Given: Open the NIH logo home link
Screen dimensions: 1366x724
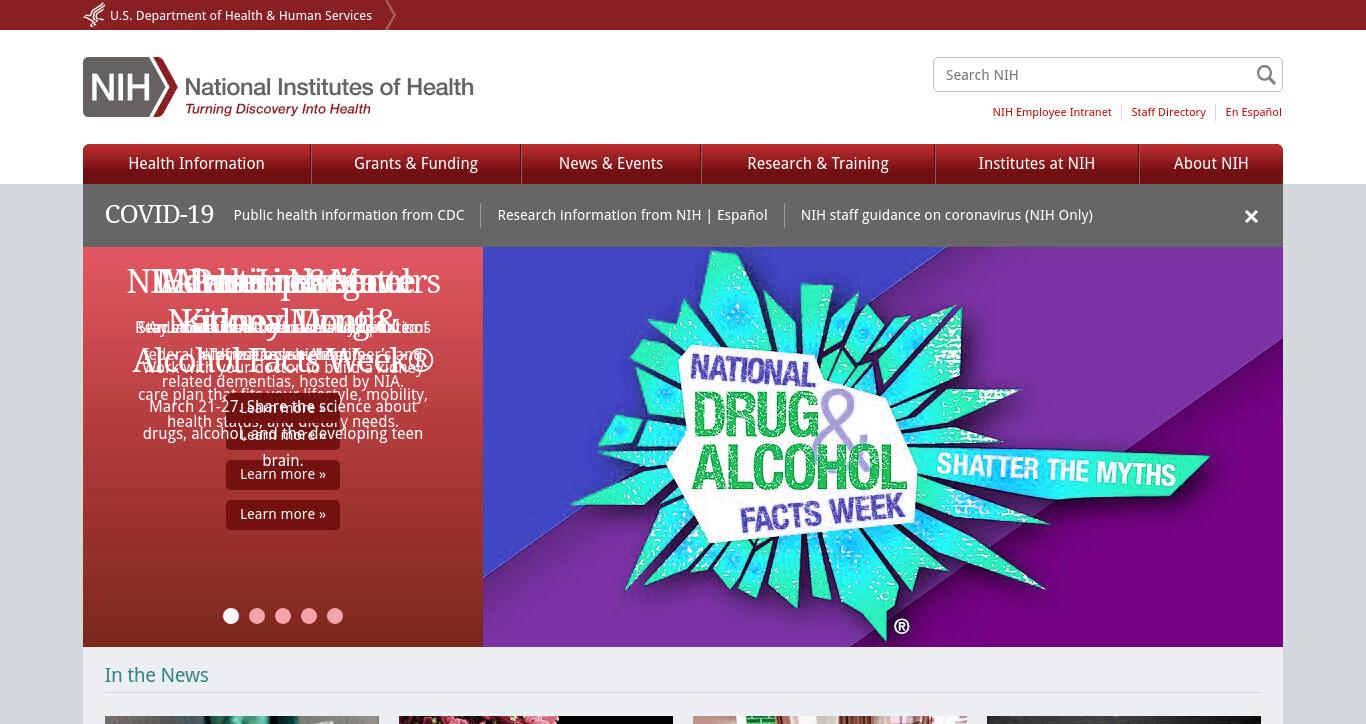Looking at the screenshot, I should (x=278, y=87).
